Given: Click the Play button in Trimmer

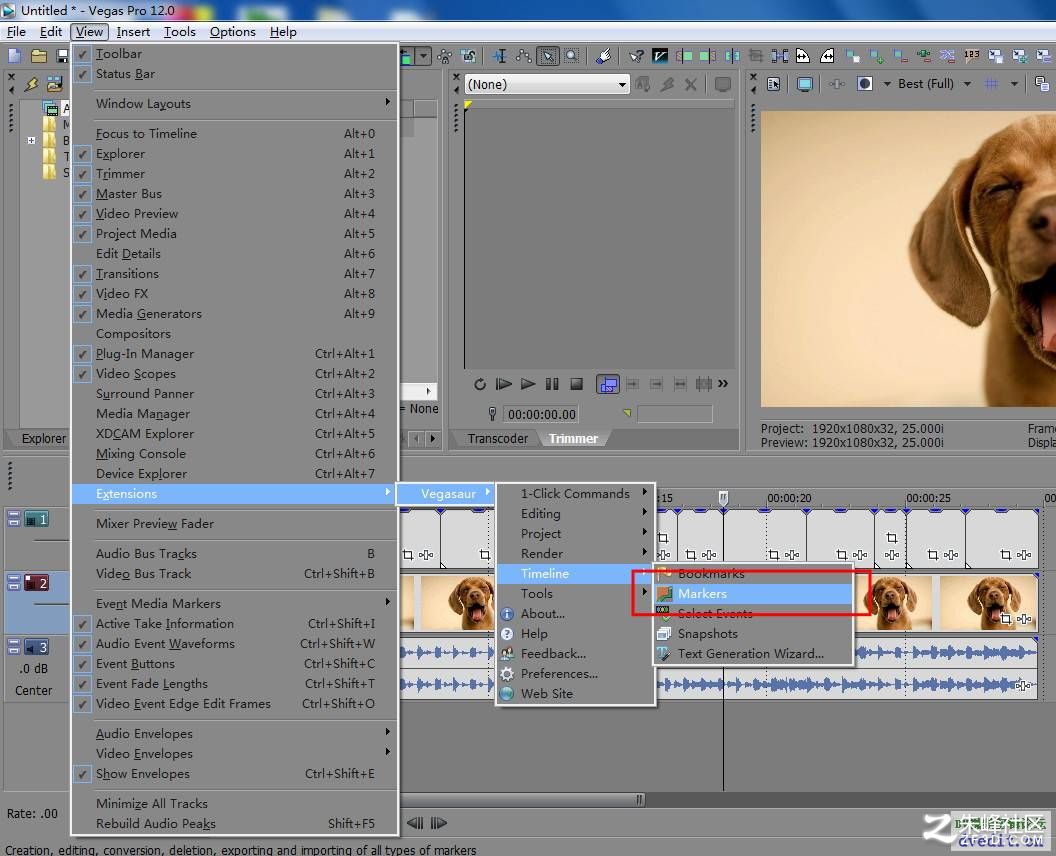Looking at the screenshot, I should (x=527, y=384).
